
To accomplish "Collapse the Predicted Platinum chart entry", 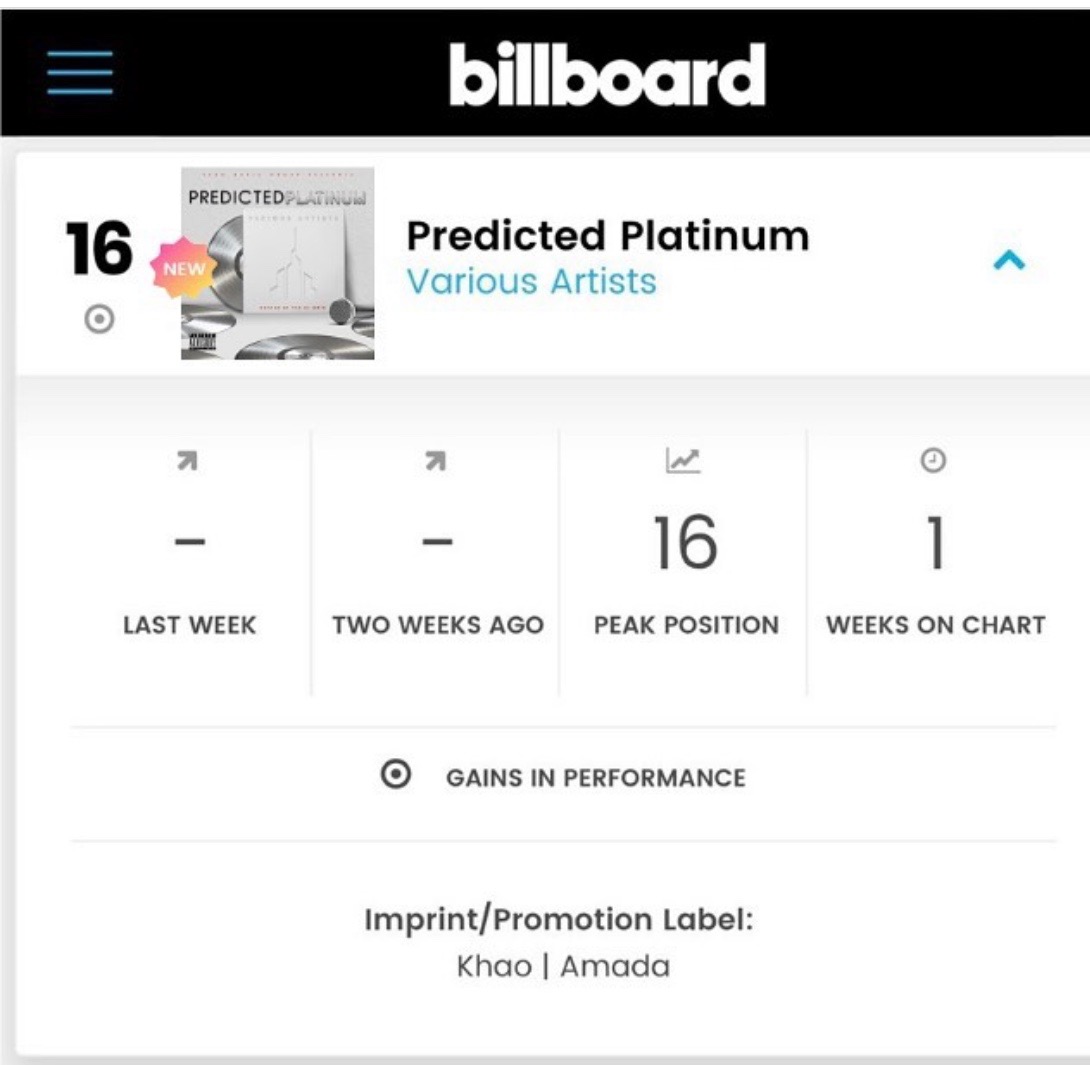I will click(x=1009, y=261).
